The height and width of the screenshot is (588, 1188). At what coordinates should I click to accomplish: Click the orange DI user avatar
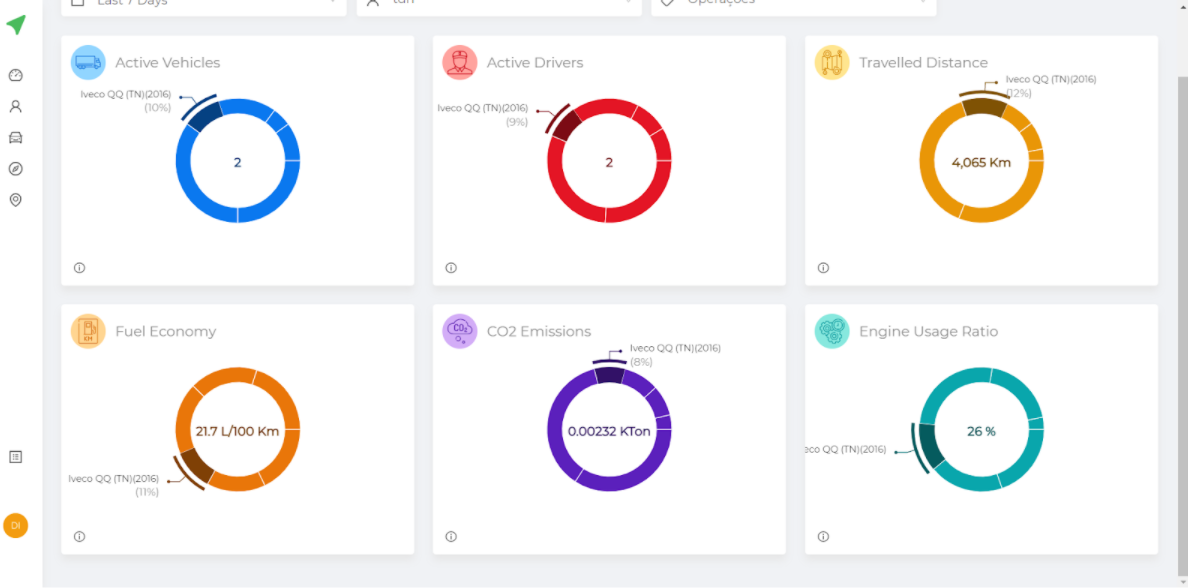click(16, 525)
